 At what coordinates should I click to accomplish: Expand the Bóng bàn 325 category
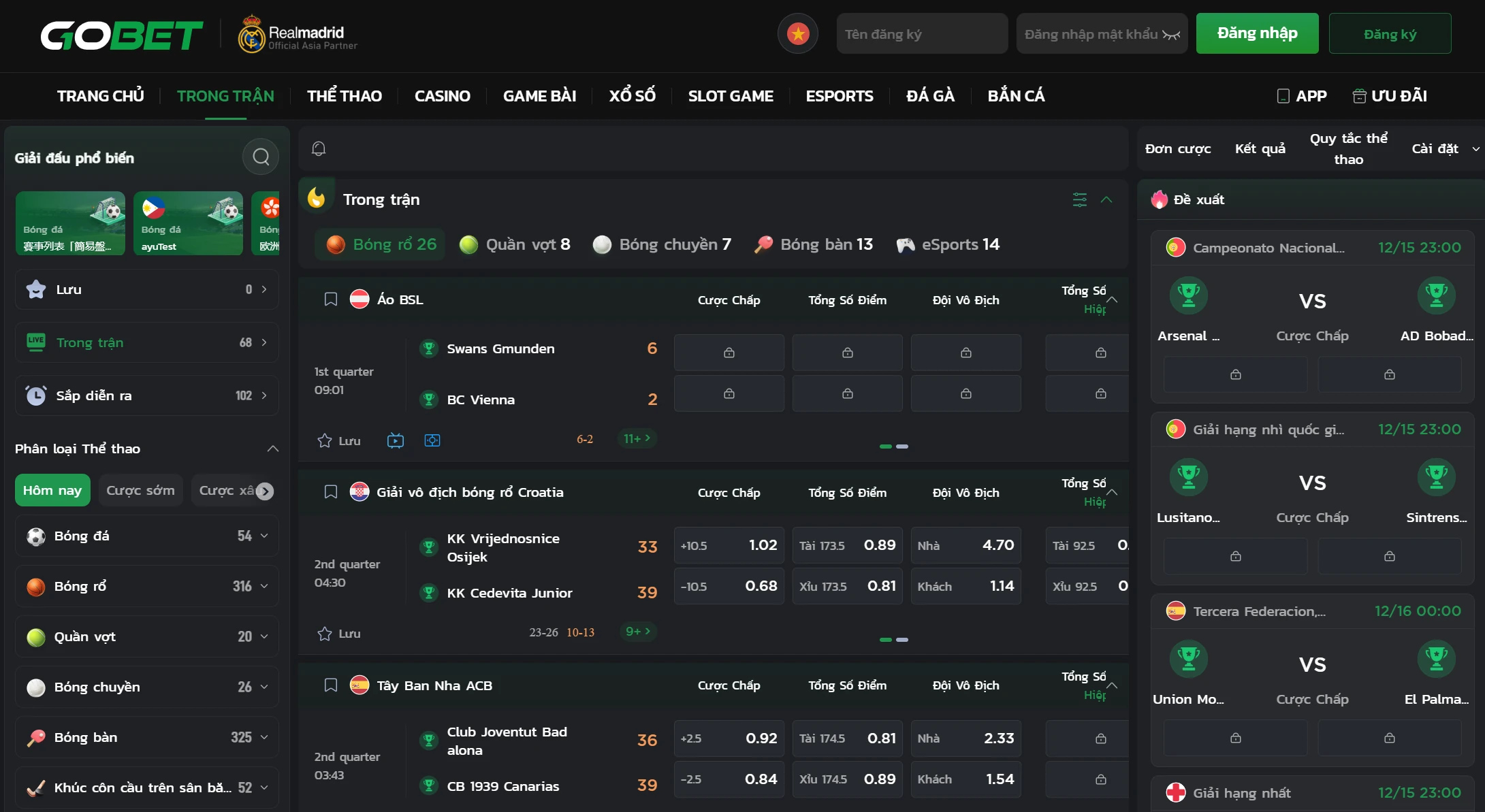147,737
